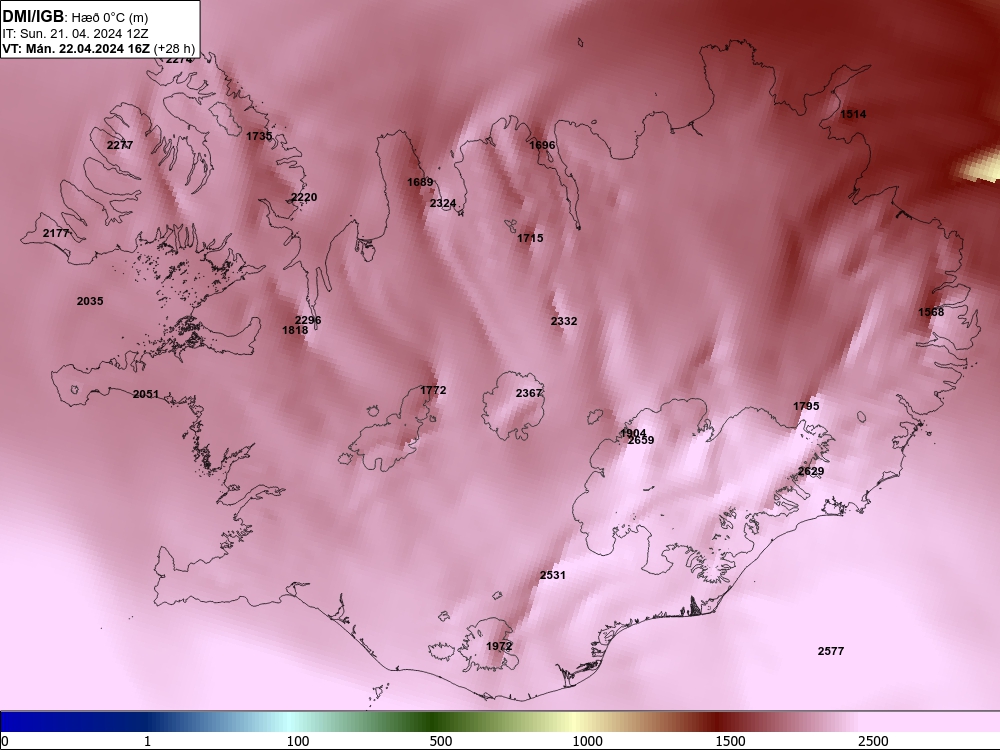Click the value 1735 on the map

click(259, 136)
